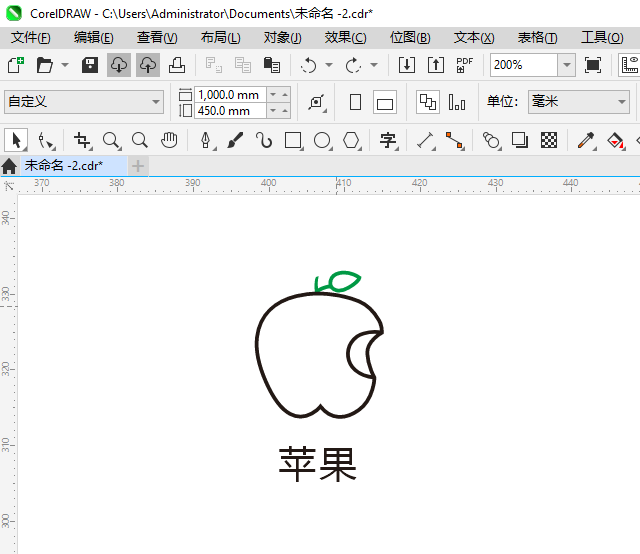Viewport: 640px width, 554px height.
Task: Select the Color Eyedropper tool
Action: (587, 140)
